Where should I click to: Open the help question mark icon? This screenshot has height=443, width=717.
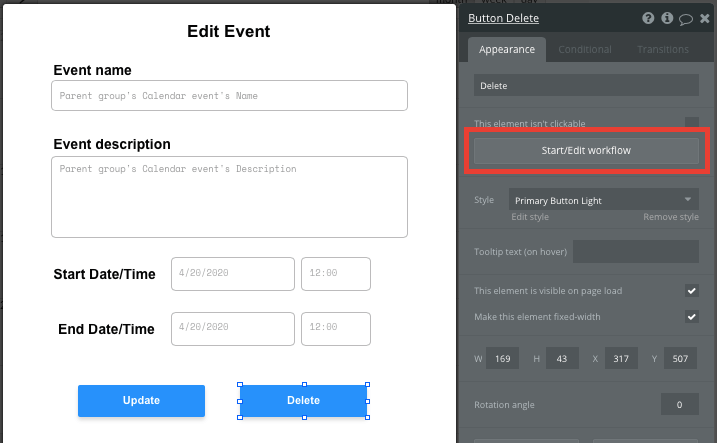(648, 18)
